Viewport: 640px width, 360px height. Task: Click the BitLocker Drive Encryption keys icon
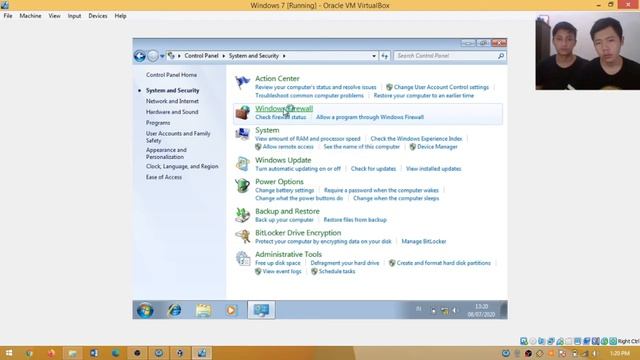tap(242, 236)
